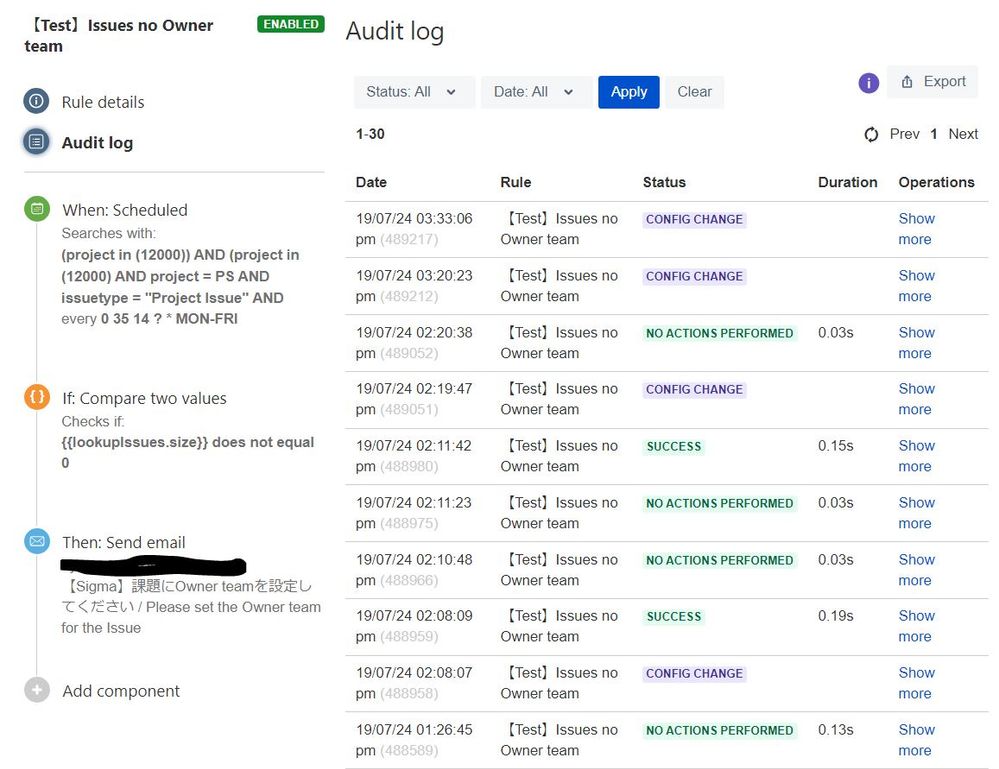Click CONFIG CHANGE status at 03:33:06
The width and height of the screenshot is (999, 769).
pos(694,219)
